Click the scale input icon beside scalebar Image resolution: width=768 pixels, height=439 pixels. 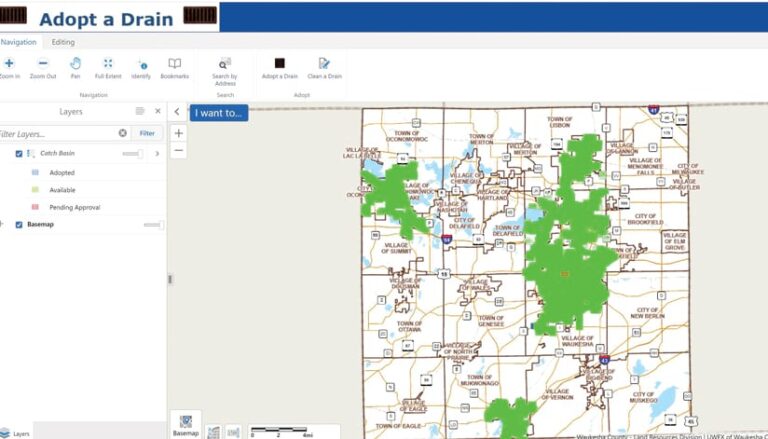(x=234, y=432)
